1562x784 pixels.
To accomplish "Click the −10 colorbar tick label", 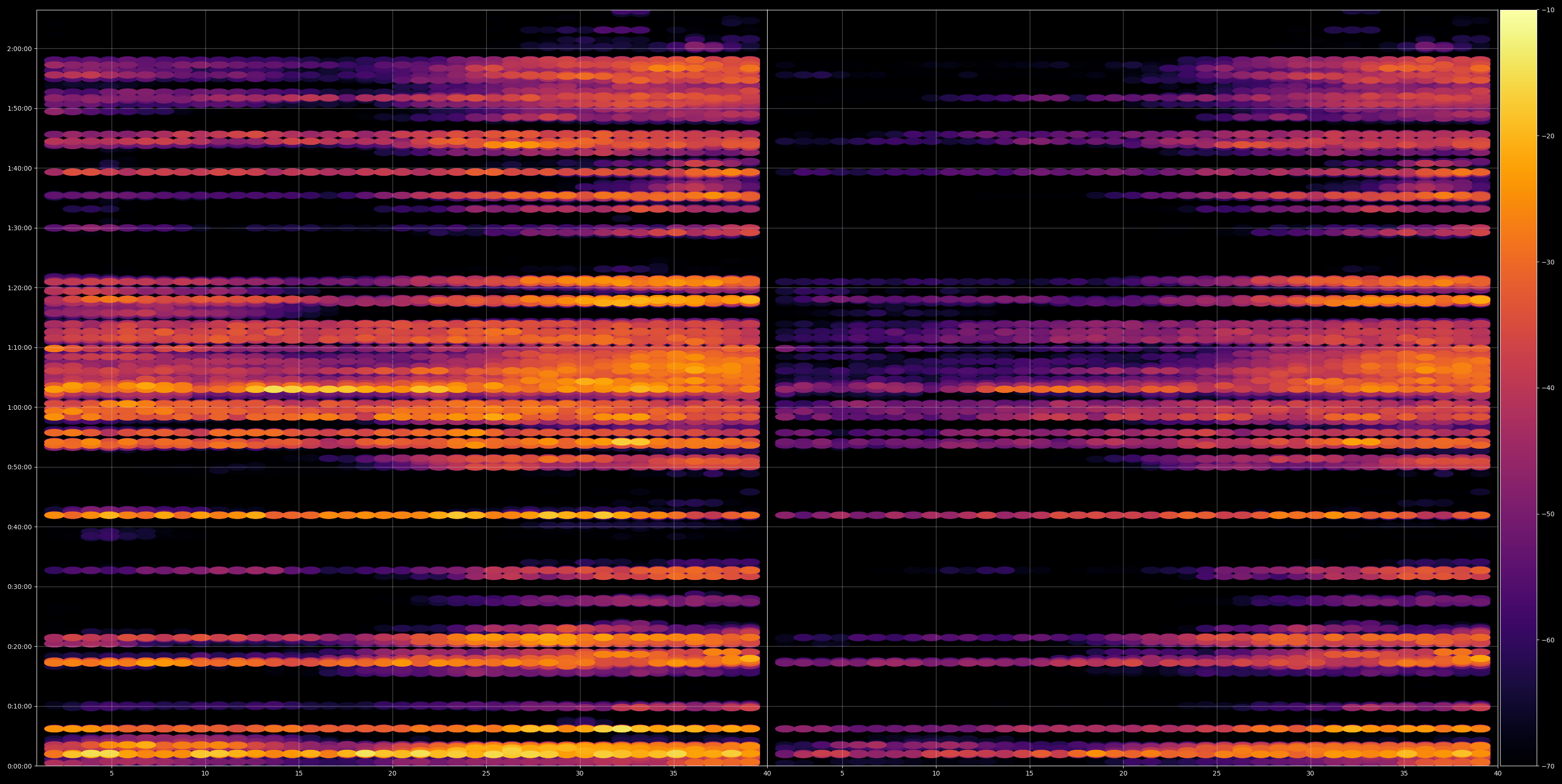I will pos(1548,10).
